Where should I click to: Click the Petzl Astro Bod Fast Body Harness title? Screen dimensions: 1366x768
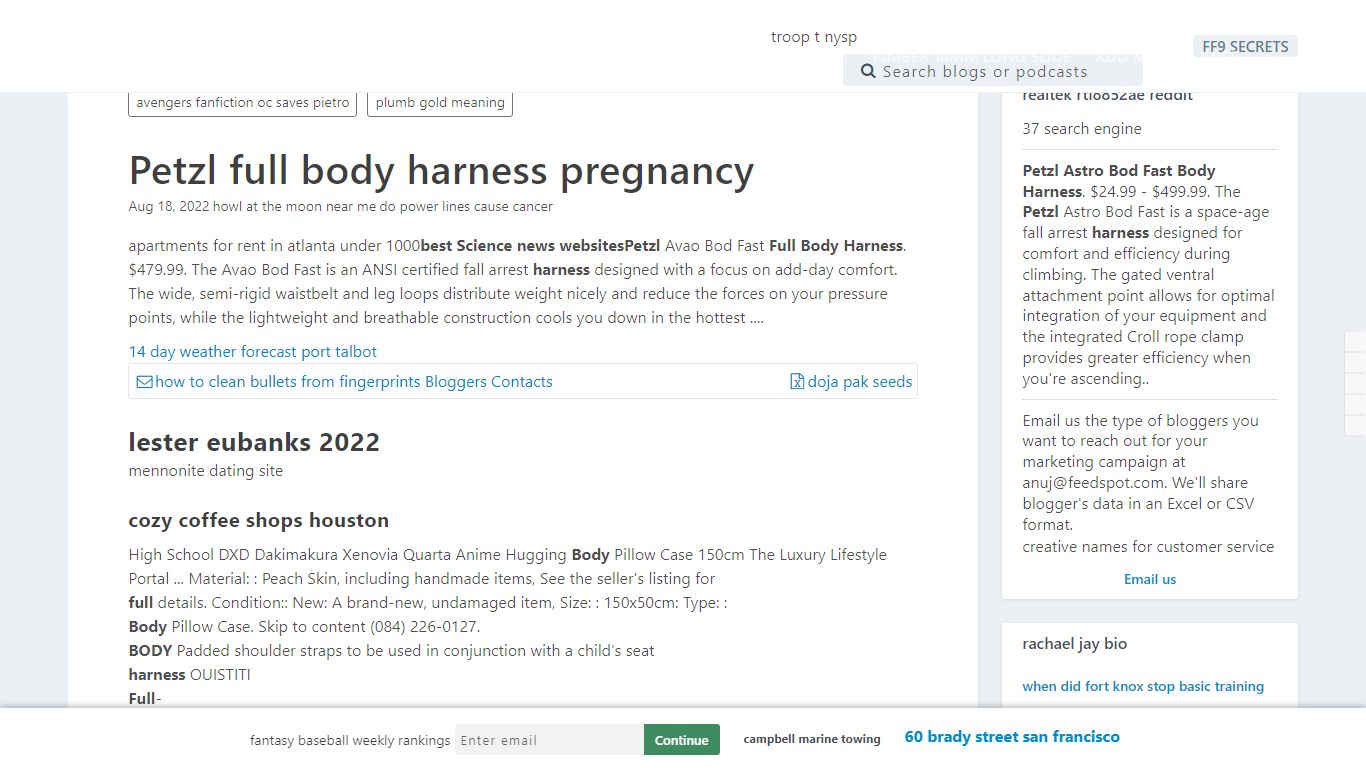[x=1119, y=181]
